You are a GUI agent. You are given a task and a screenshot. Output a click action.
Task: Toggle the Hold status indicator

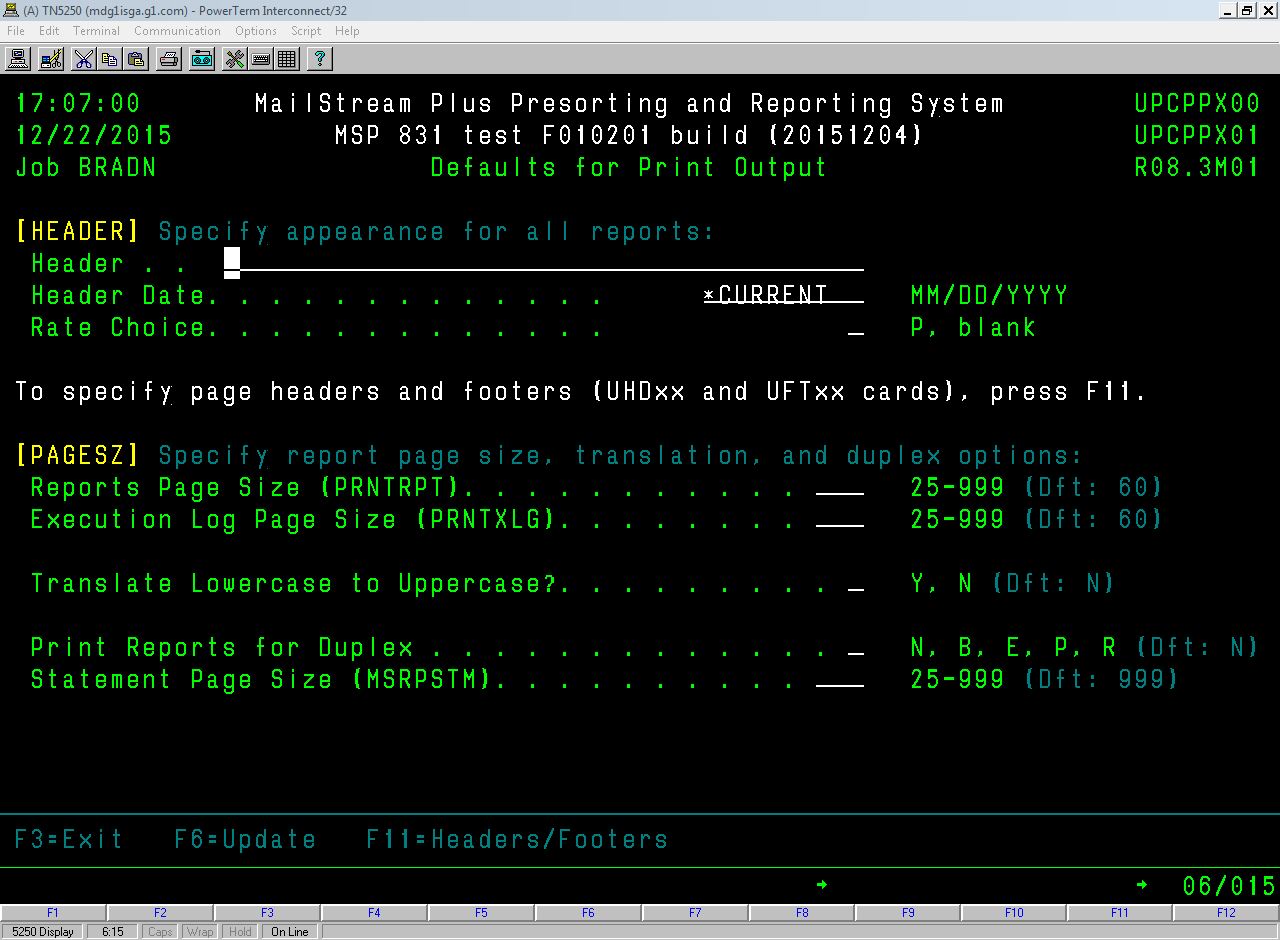click(239, 931)
